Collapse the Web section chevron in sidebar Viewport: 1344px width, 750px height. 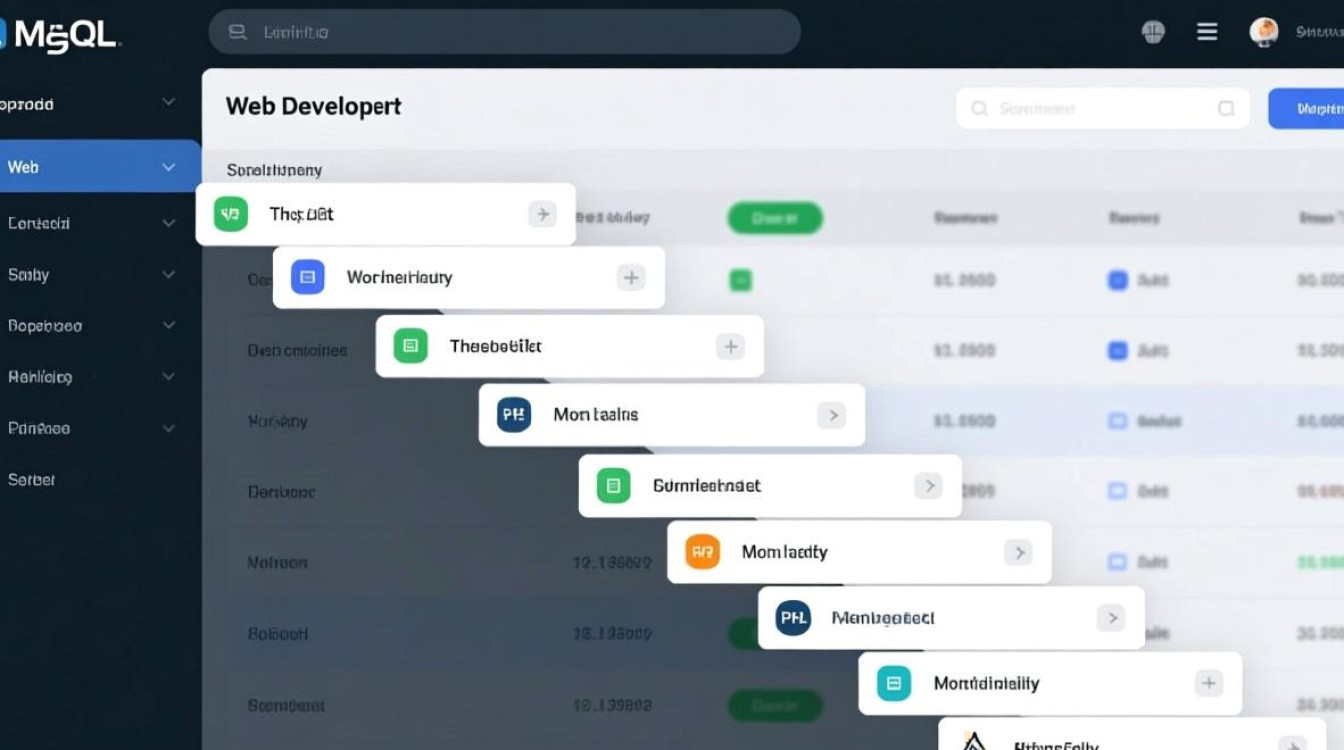[x=169, y=167]
